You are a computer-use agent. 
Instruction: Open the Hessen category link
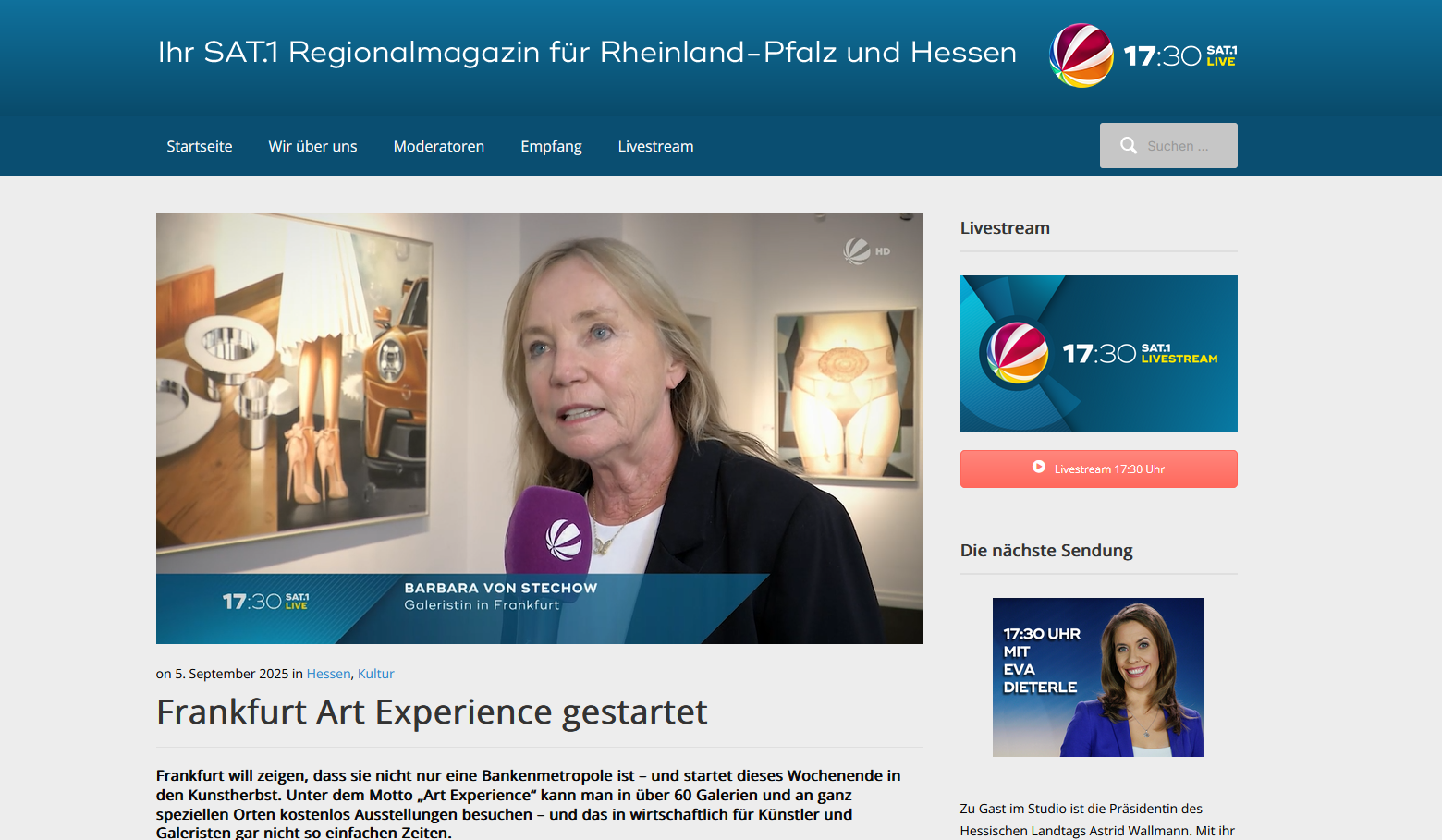point(328,674)
